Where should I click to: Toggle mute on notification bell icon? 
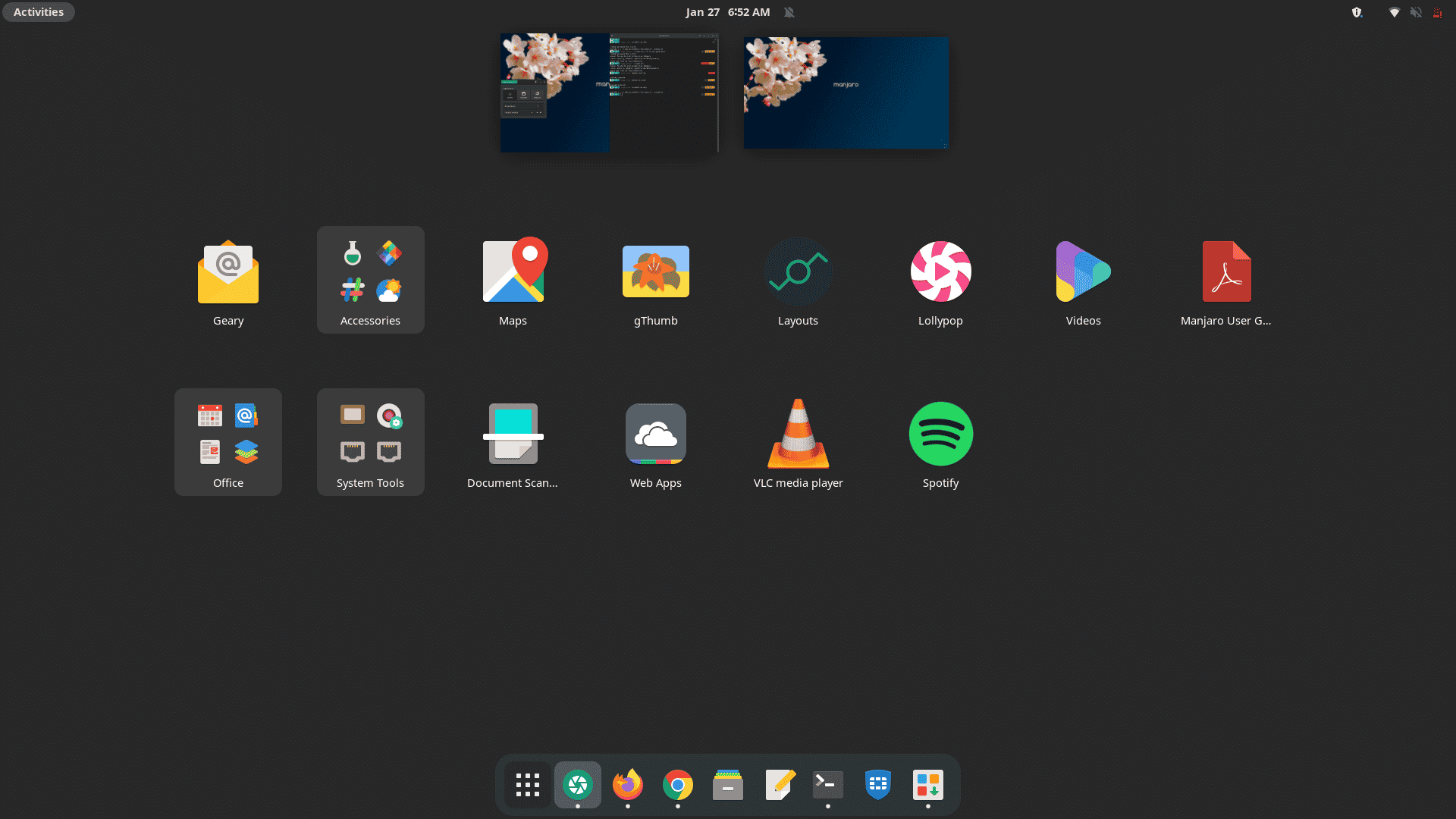(789, 12)
